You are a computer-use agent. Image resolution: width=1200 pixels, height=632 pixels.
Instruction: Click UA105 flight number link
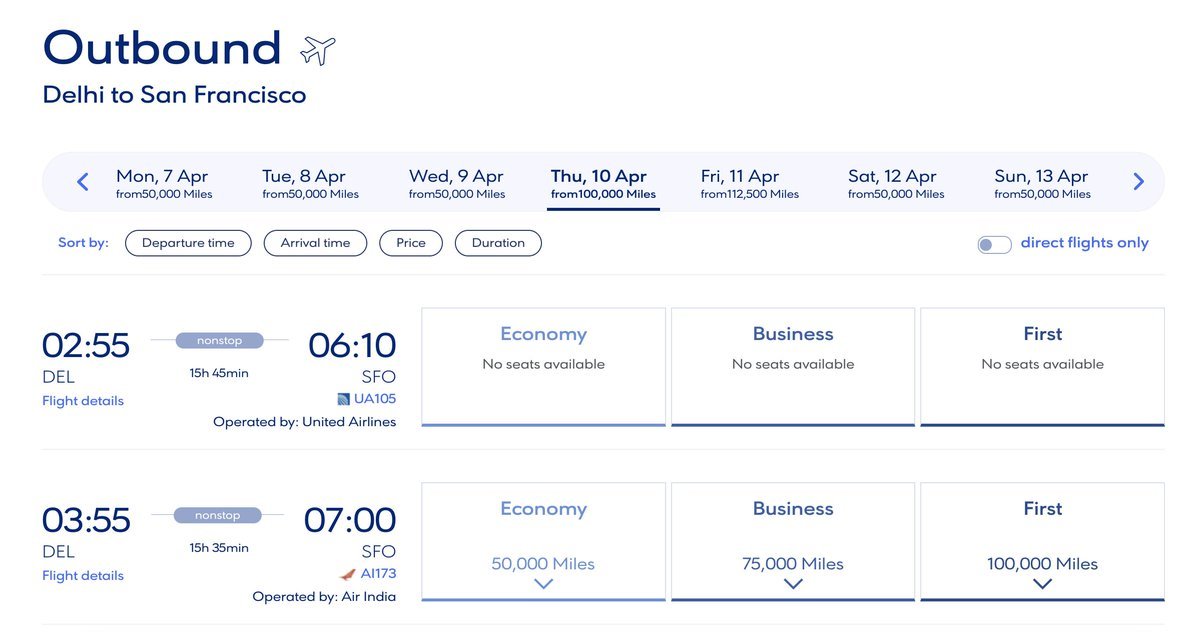pyautogui.click(x=376, y=399)
